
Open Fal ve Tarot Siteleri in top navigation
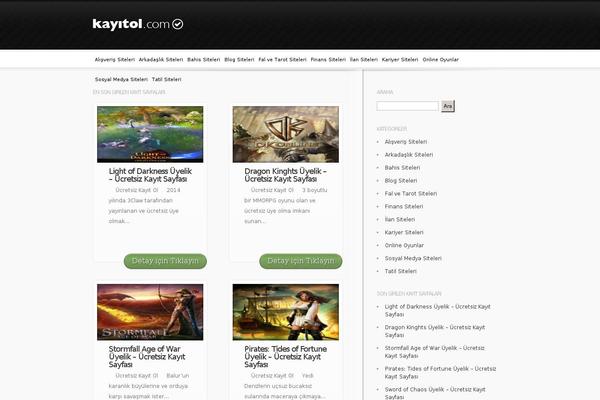pos(282,60)
